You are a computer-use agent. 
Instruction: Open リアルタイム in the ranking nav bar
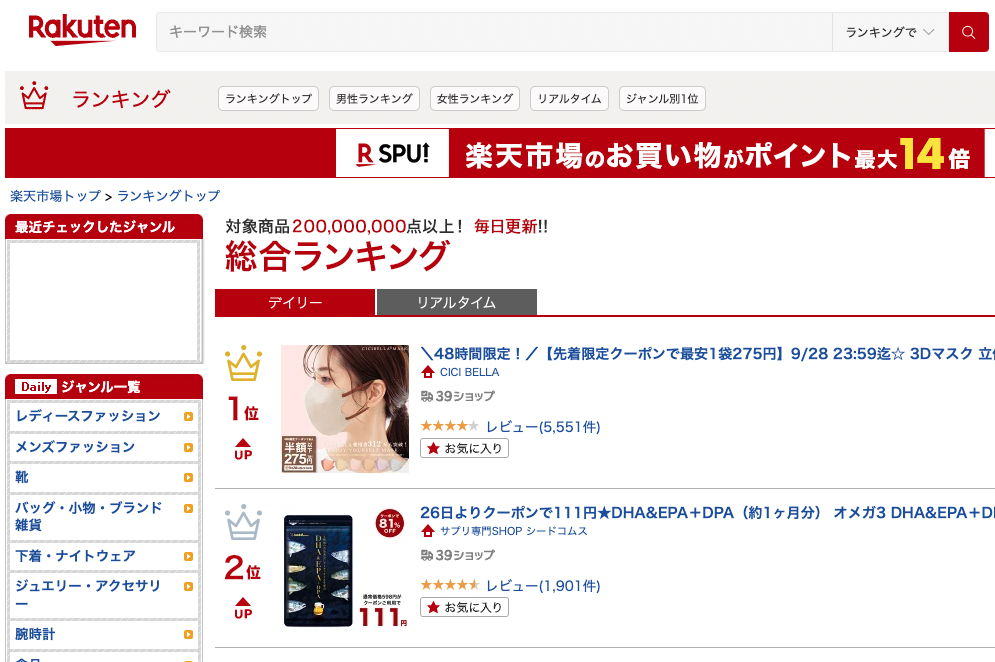pos(569,98)
